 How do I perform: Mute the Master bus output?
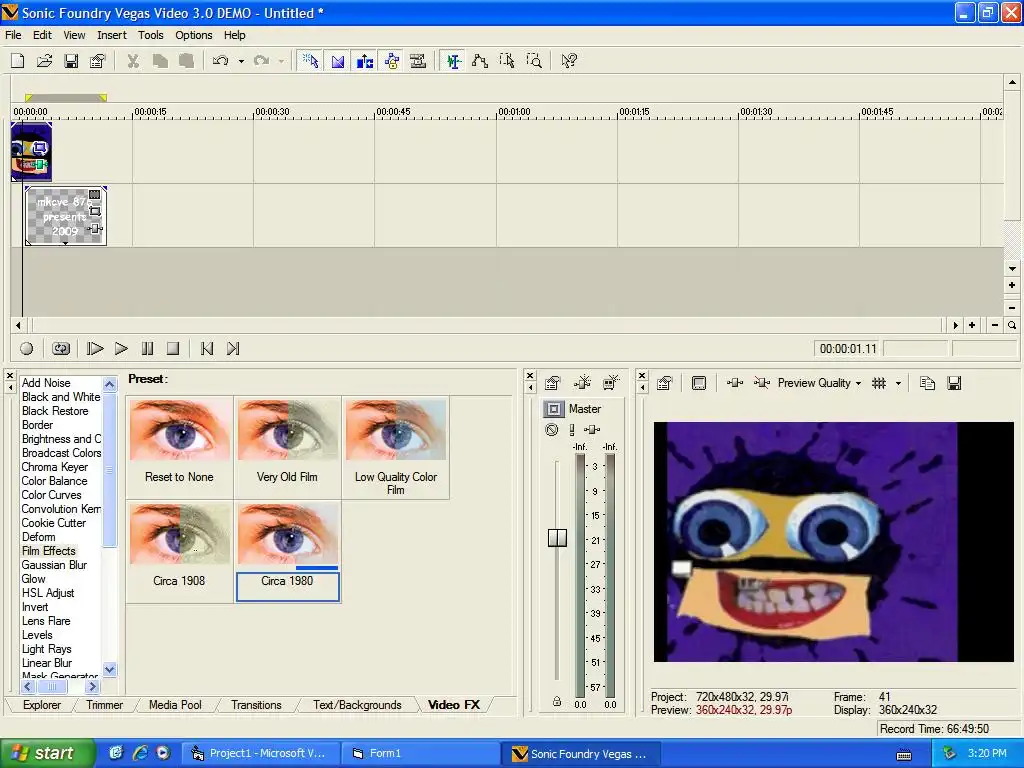click(x=552, y=430)
